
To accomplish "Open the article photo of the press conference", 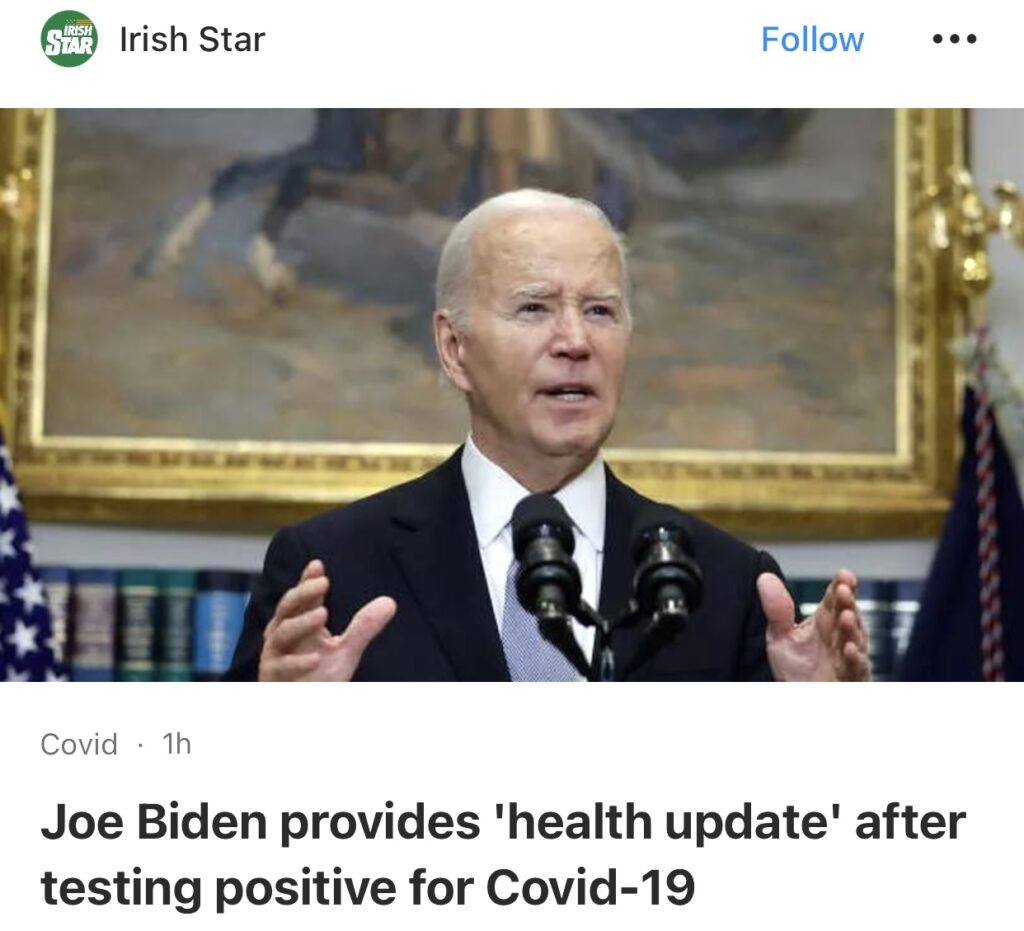I will 512,394.
